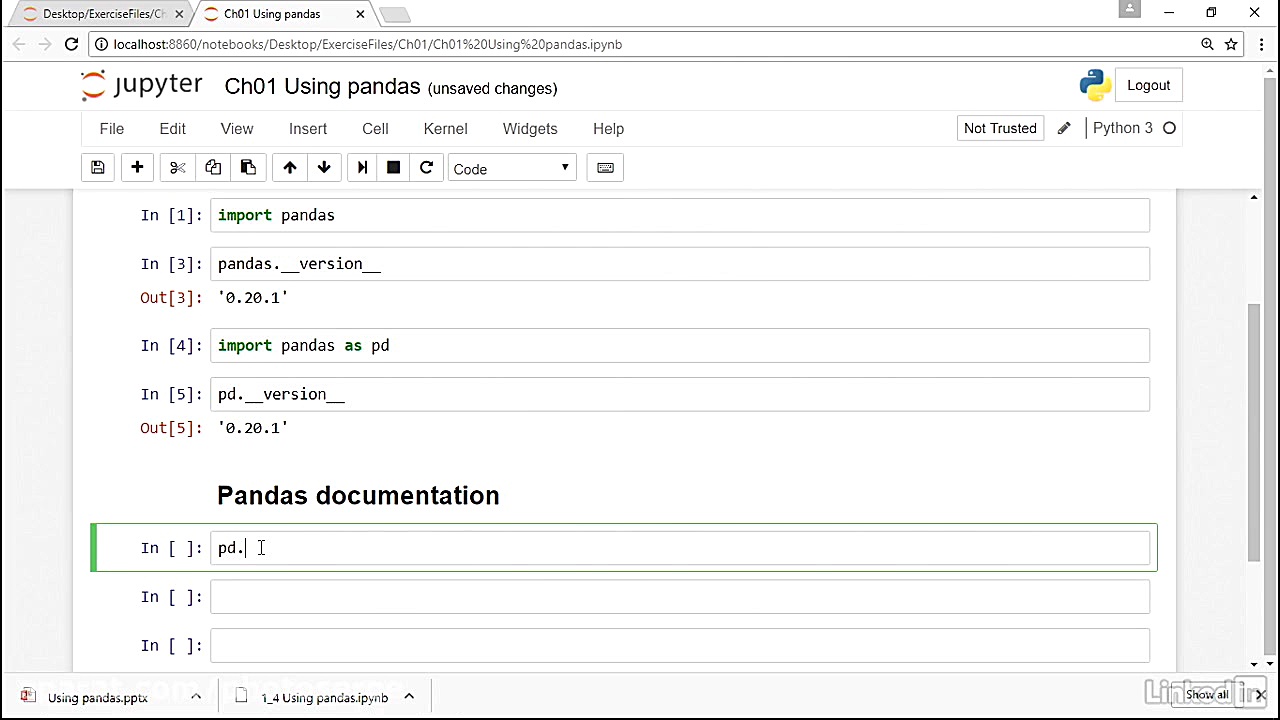This screenshot has height=720, width=1280.
Task: Open the Edit menu
Action: [x=173, y=128]
